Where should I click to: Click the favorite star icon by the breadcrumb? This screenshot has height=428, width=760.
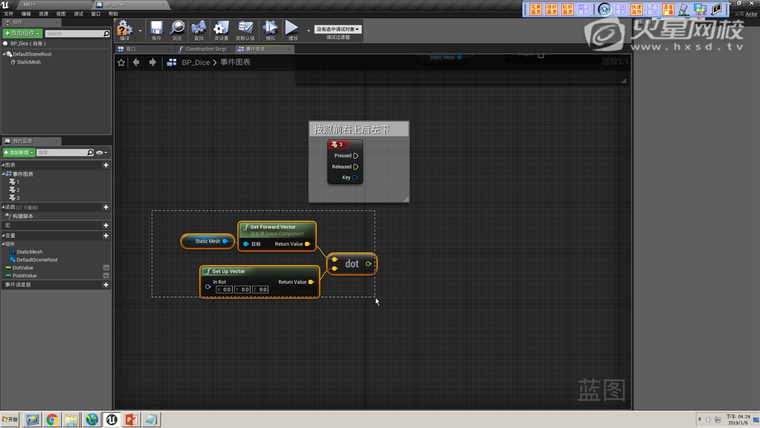[x=122, y=62]
